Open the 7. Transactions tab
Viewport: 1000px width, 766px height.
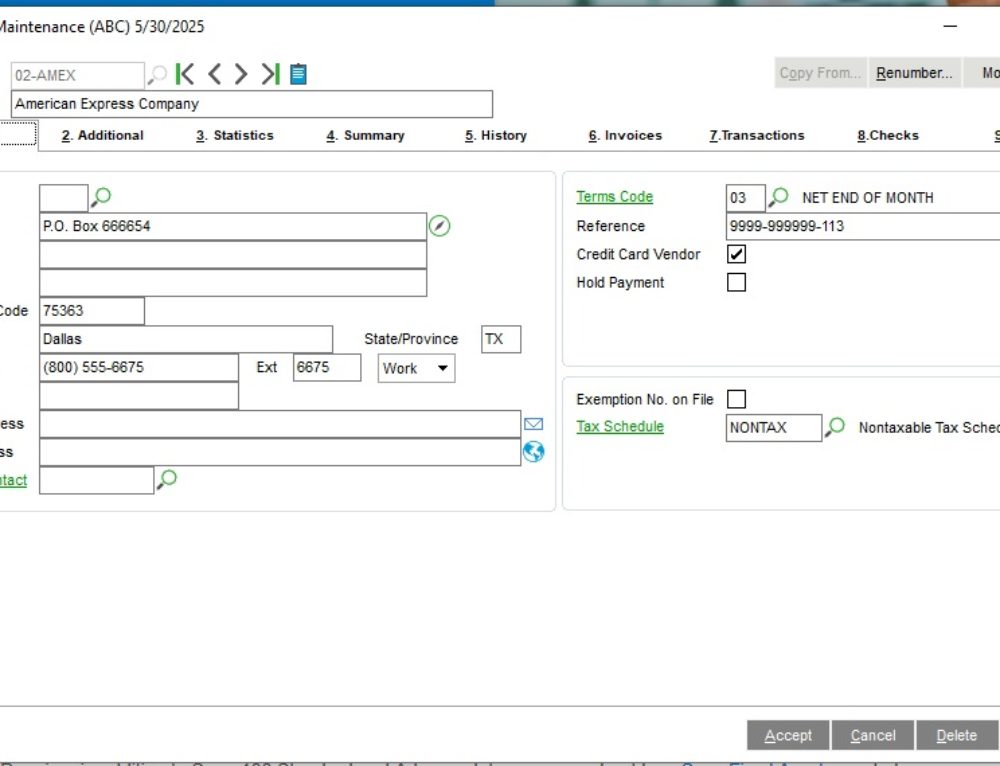pyautogui.click(x=757, y=135)
